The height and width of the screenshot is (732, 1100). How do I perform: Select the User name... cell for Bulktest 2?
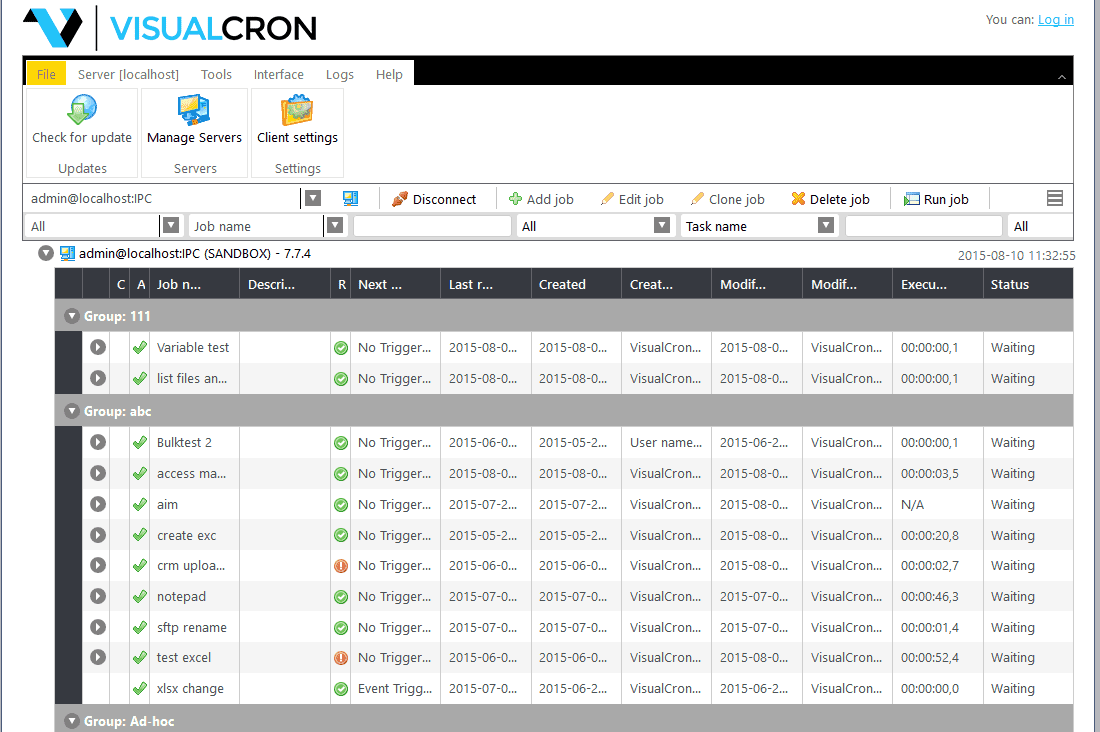(x=666, y=442)
